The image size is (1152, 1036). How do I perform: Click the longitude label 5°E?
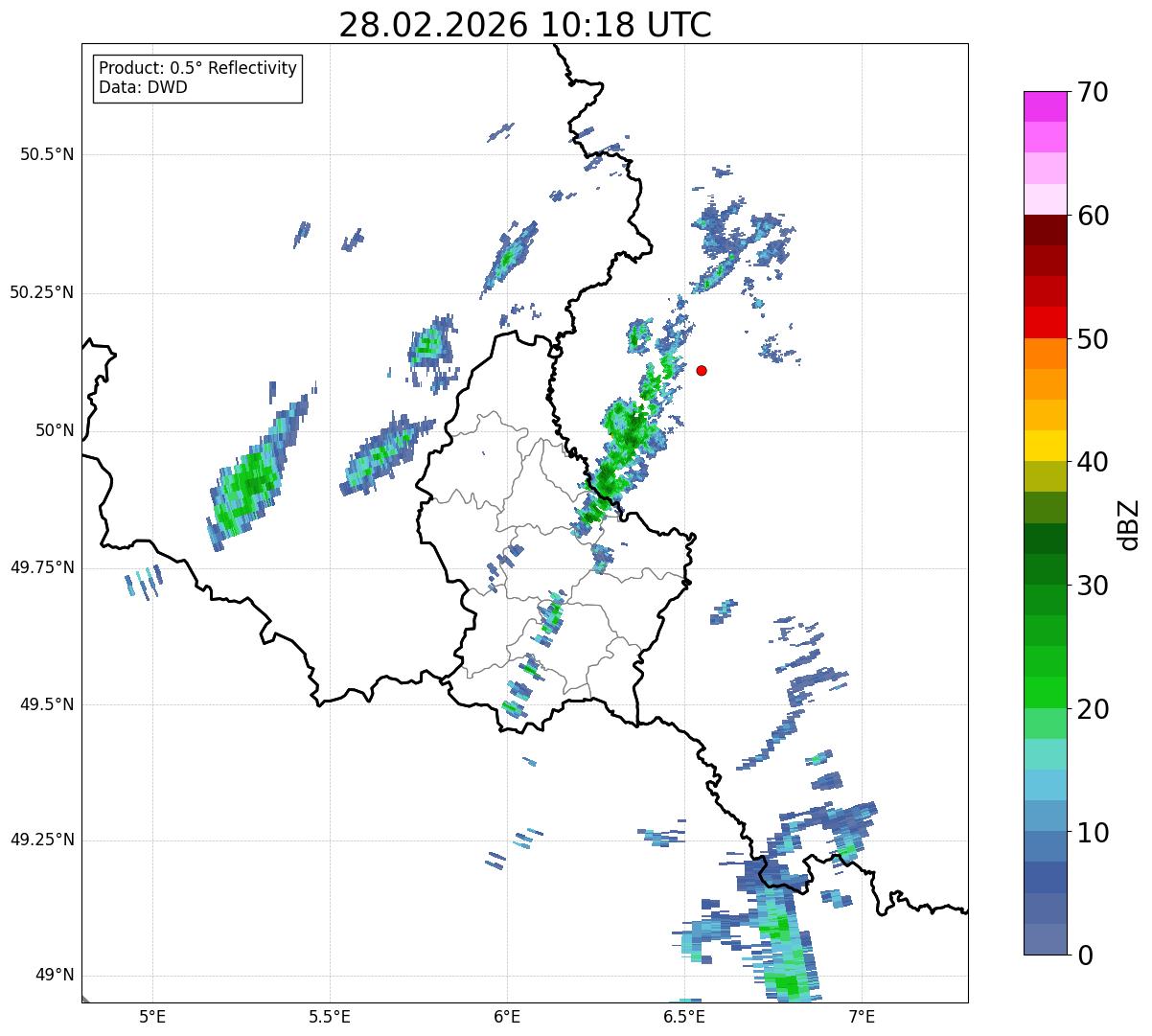pos(152,1016)
